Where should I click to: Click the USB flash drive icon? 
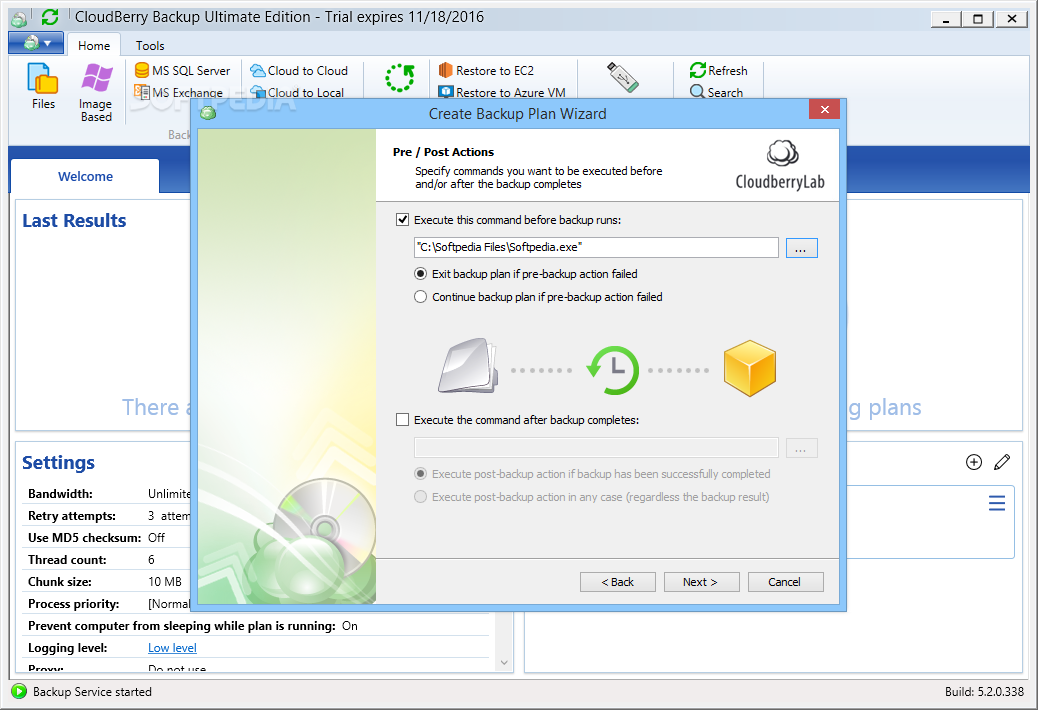(623, 77)
